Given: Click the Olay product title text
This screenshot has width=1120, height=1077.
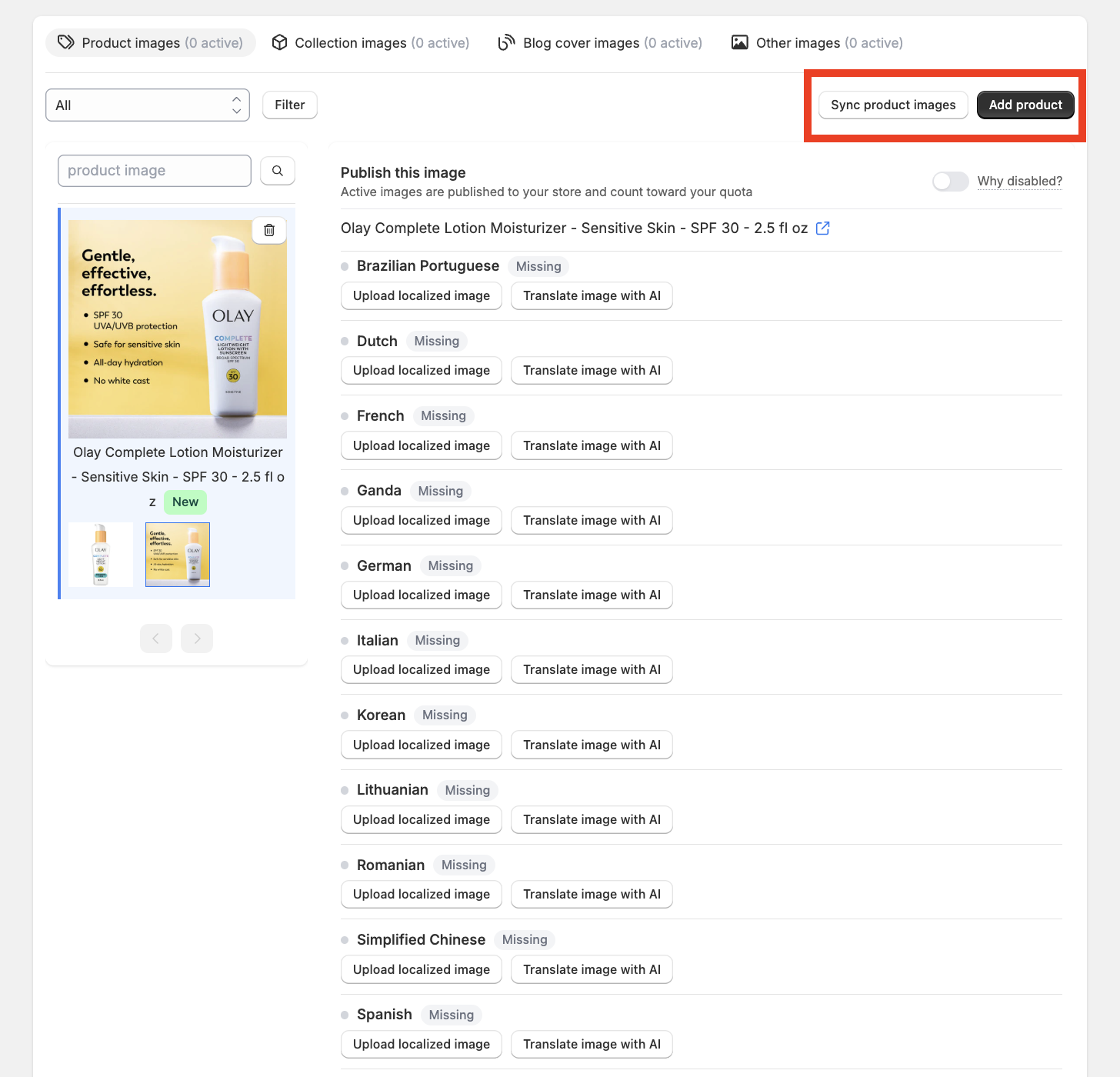Looking at the screenshot, I should point(574,228).
